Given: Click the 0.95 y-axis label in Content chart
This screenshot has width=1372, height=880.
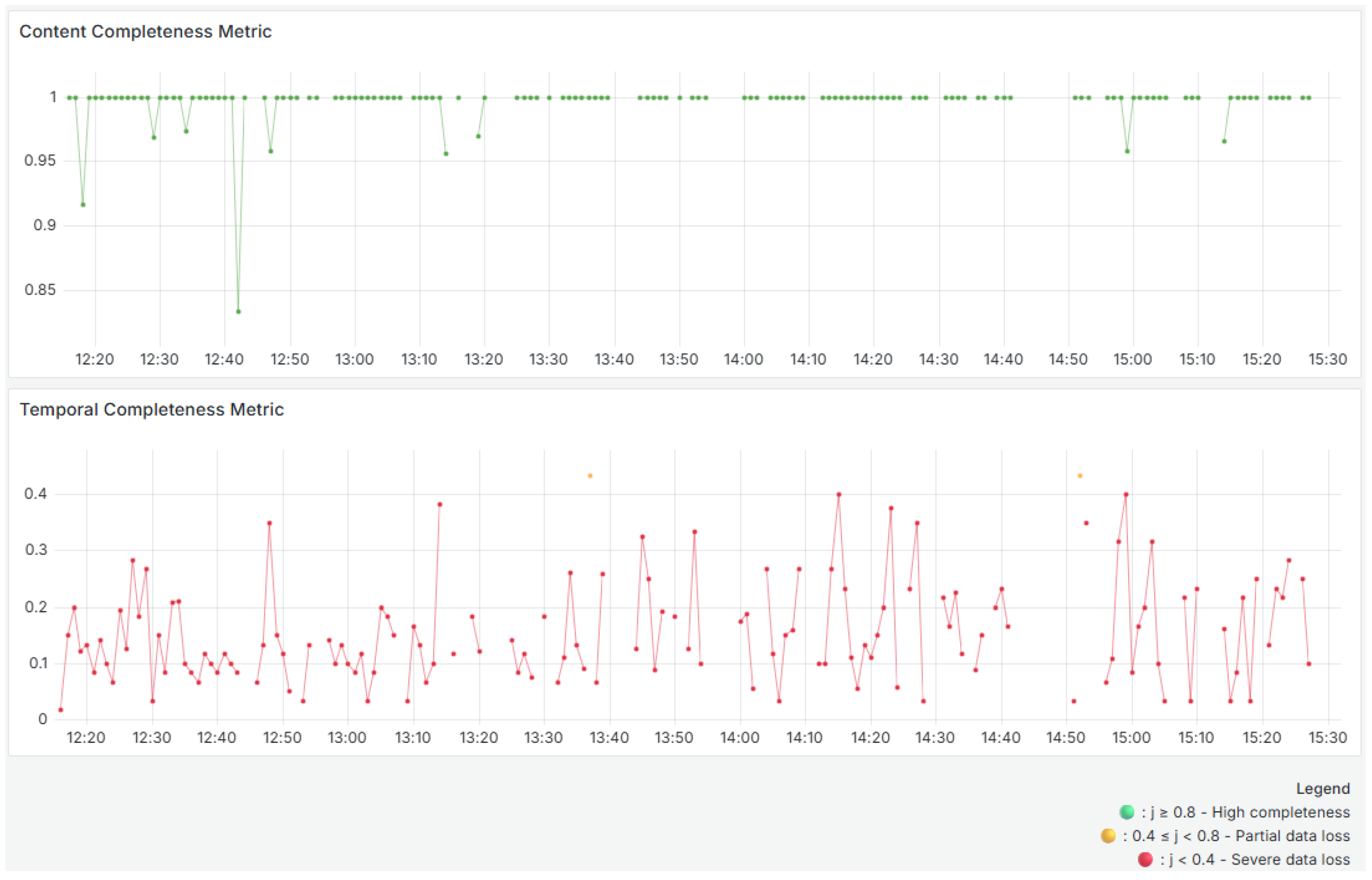Looking at the screenshot, I should tap(40, 161).
